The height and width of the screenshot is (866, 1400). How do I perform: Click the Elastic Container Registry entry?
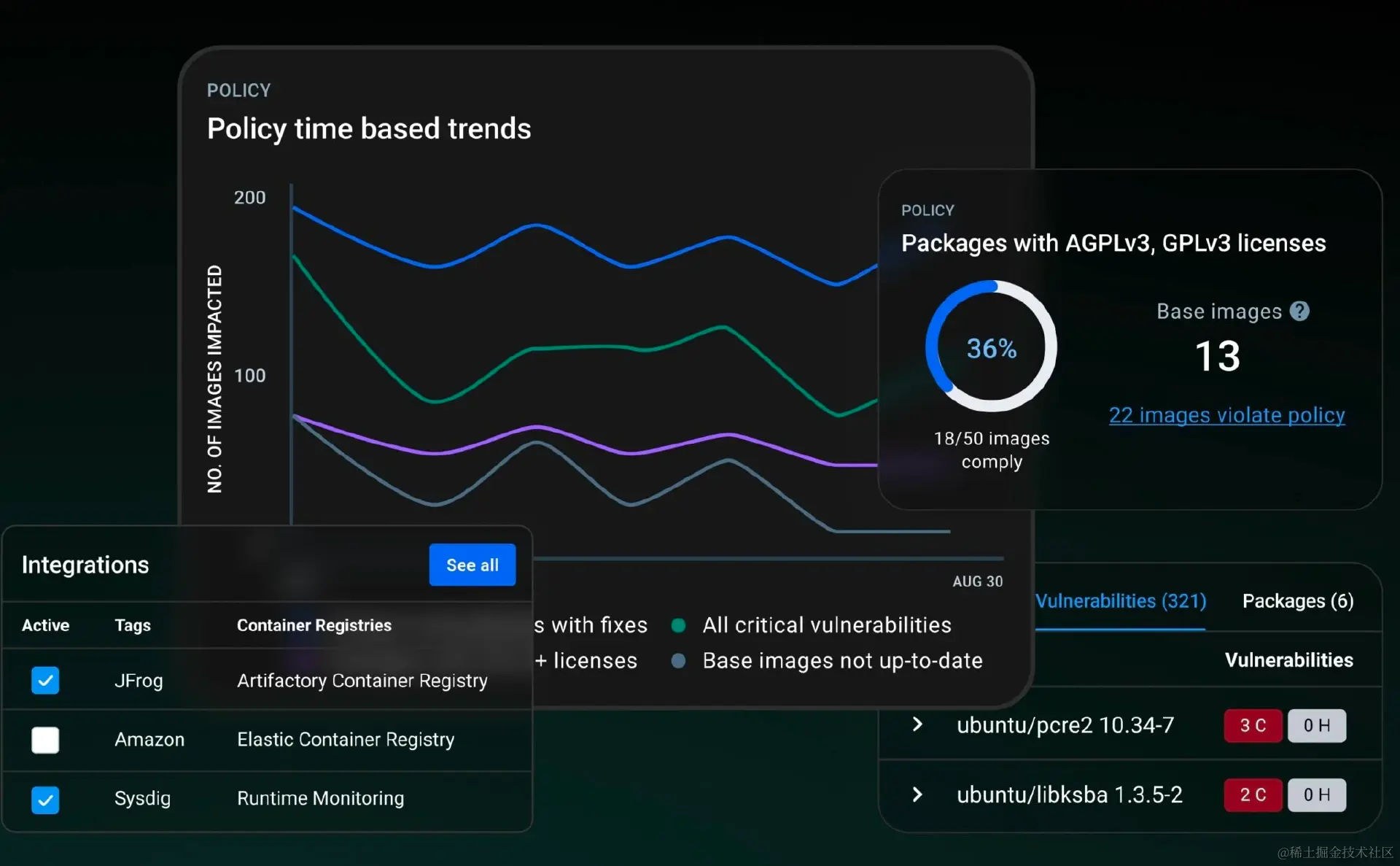tap(346, 740)
